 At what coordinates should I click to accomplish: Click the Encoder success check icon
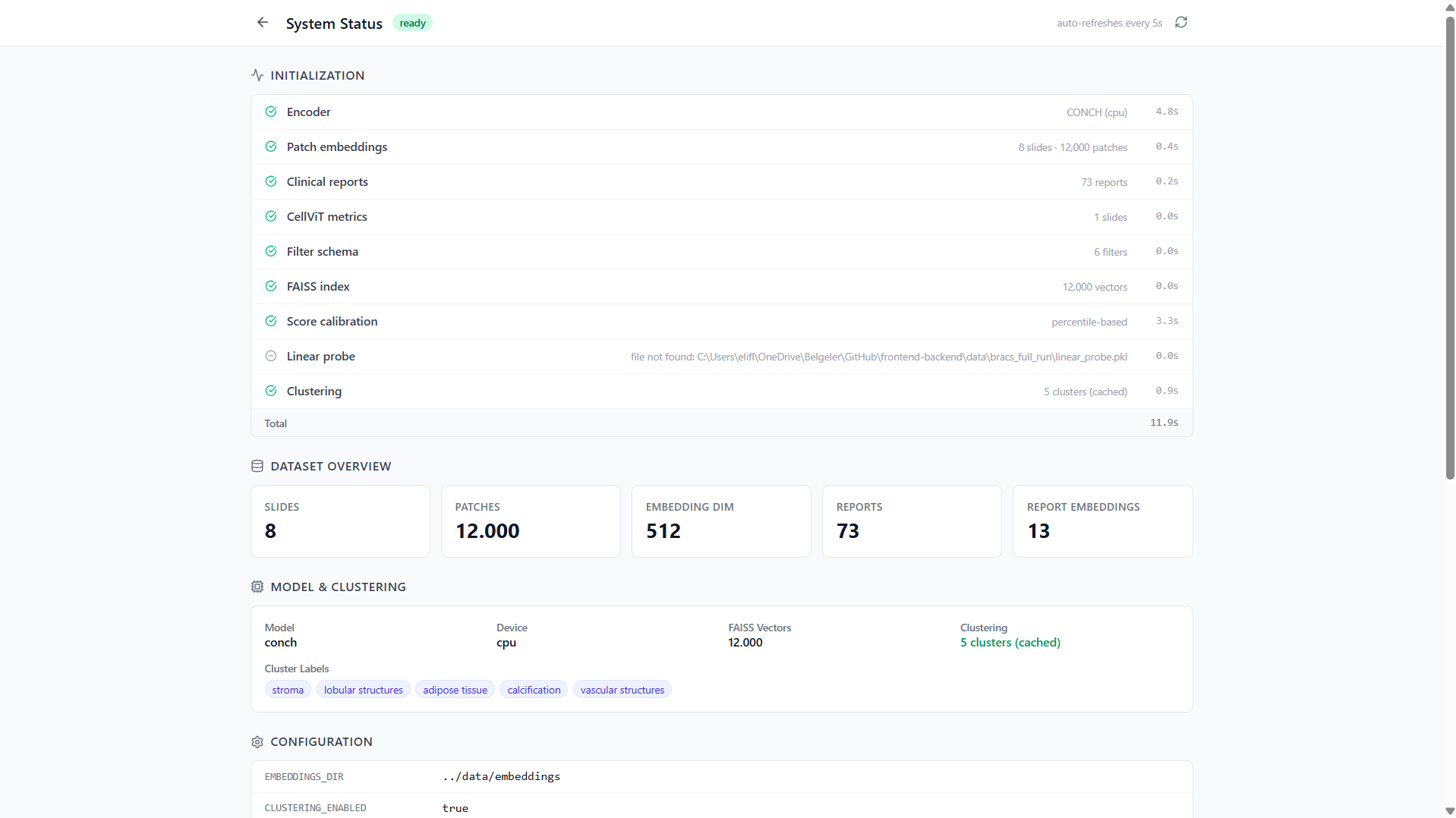pos(271,112)
